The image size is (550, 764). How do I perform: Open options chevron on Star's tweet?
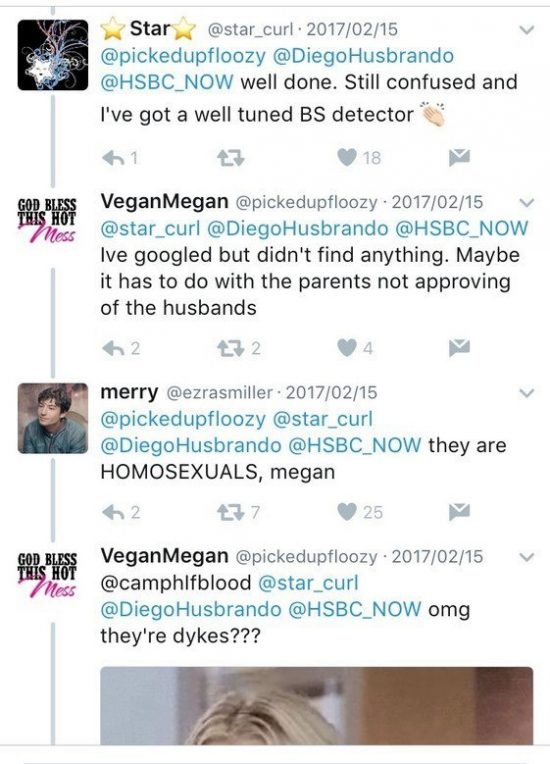(x=527, y=30)
